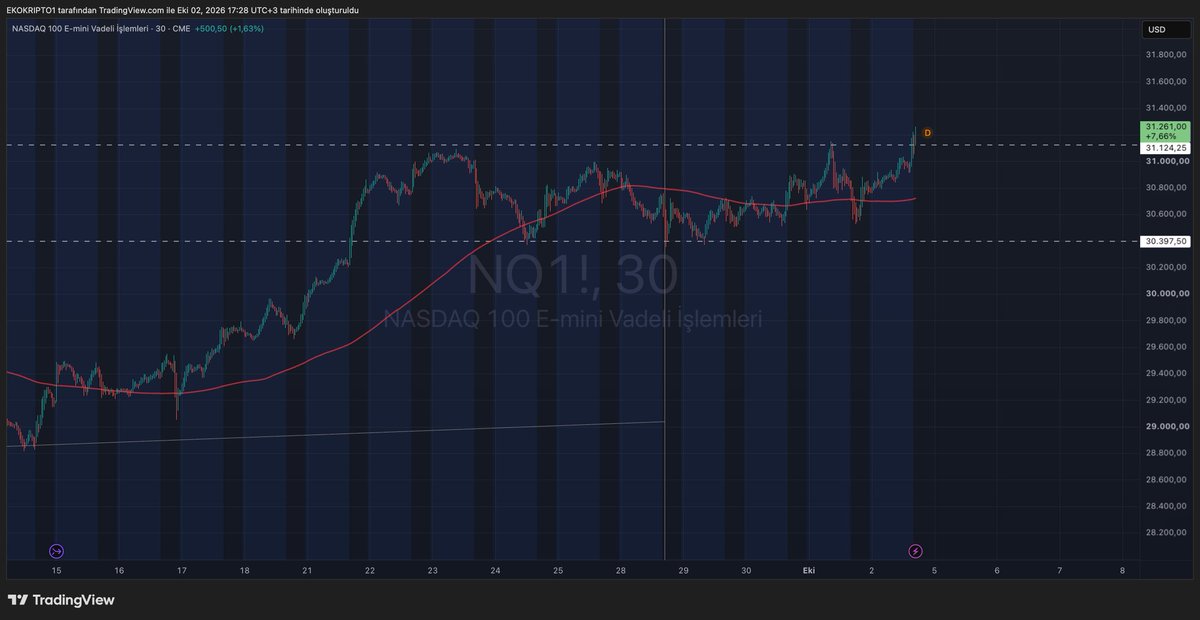Select the gray rising trend line

[335, 434]
